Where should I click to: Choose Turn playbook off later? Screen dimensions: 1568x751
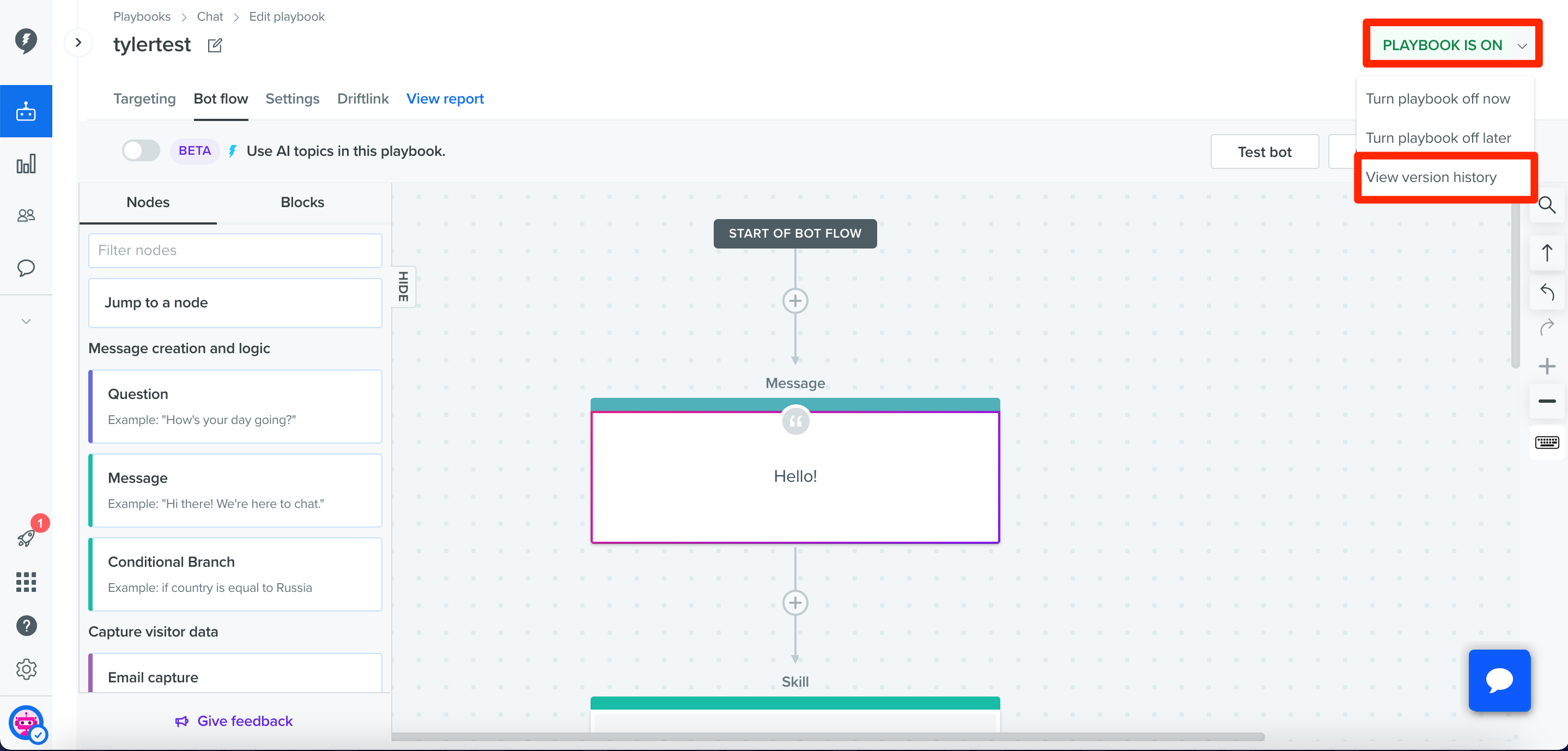[1438, 138]
